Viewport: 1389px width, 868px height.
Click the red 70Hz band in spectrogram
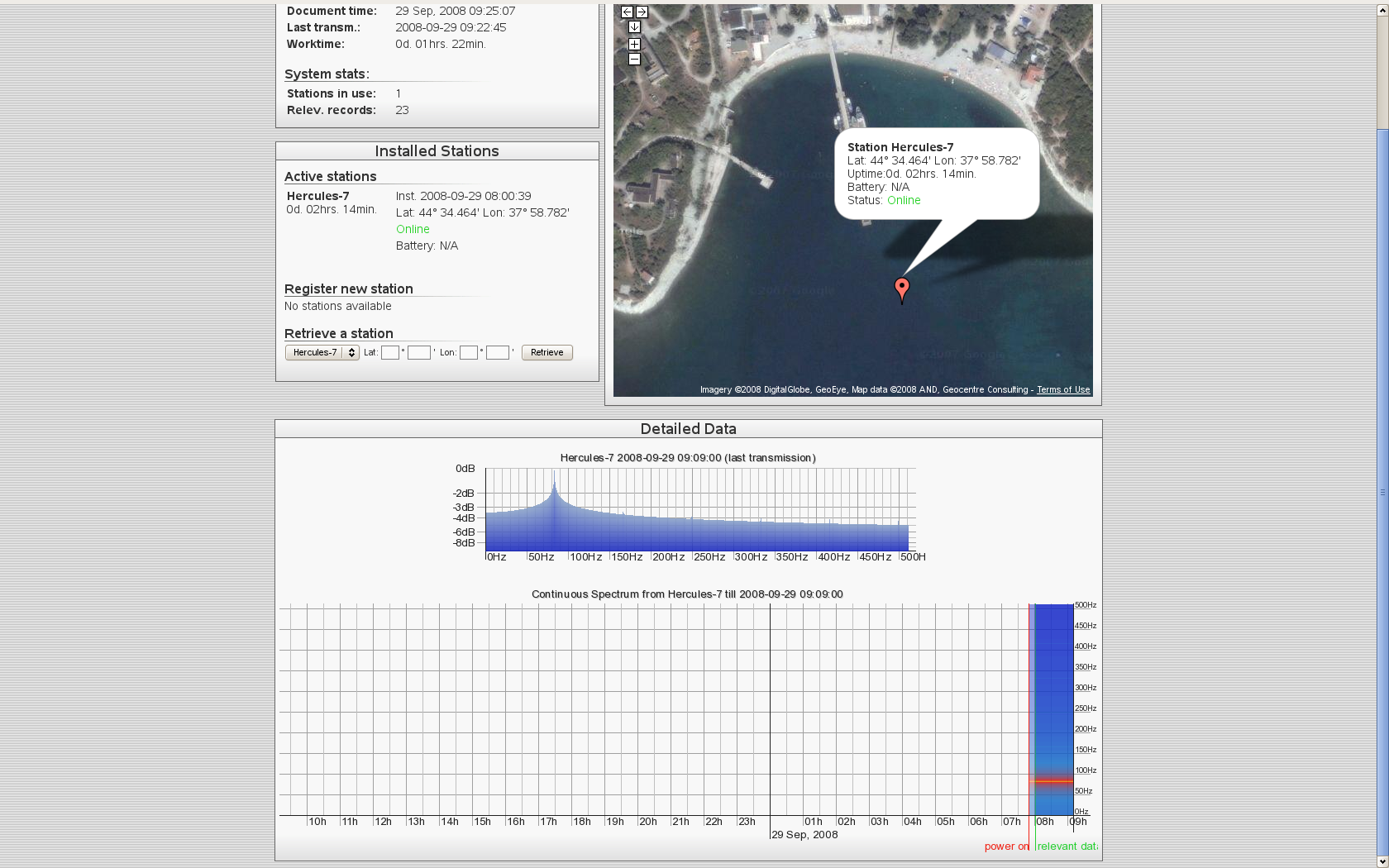tap(1052, 781)
